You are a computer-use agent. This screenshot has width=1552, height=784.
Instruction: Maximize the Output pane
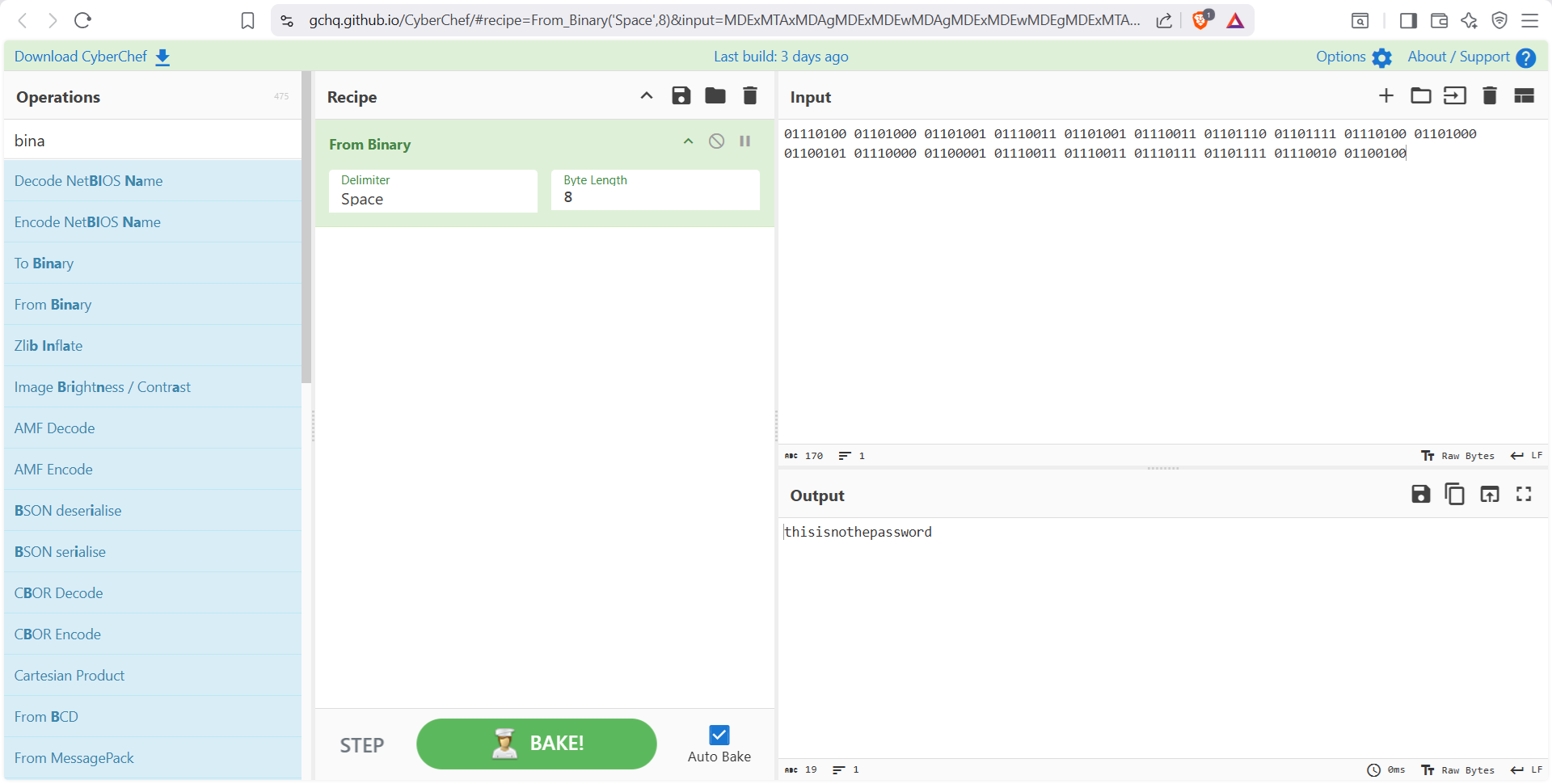pos(1525,494)
